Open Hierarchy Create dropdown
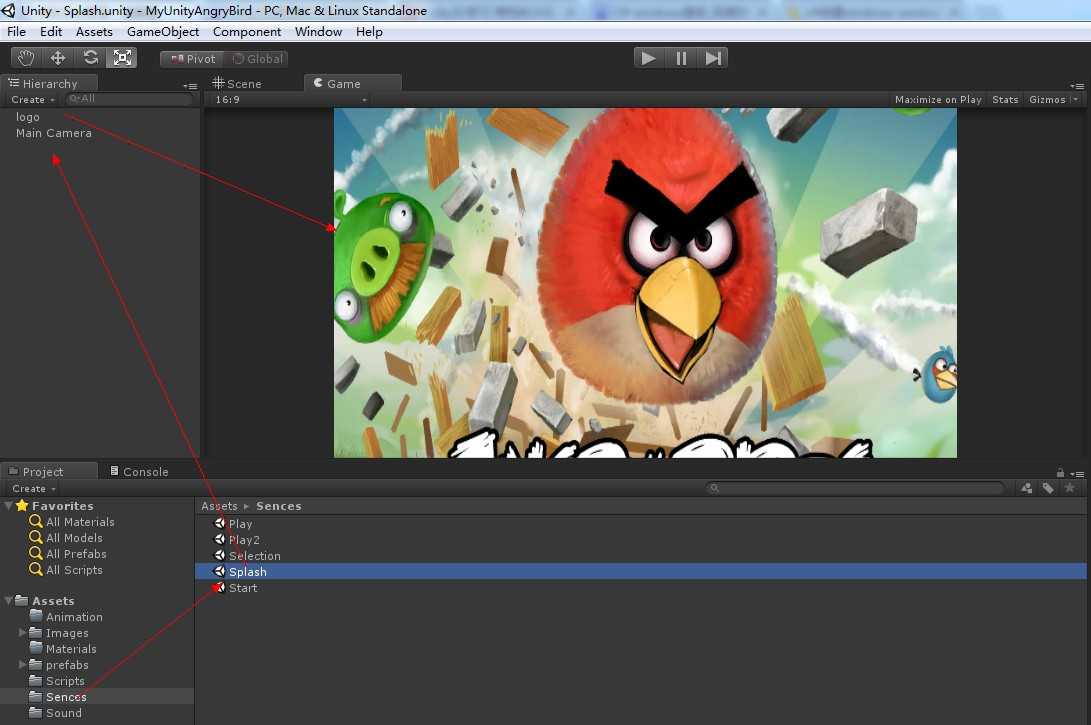This screenshot has height=725, width=1091. (33, 99)
